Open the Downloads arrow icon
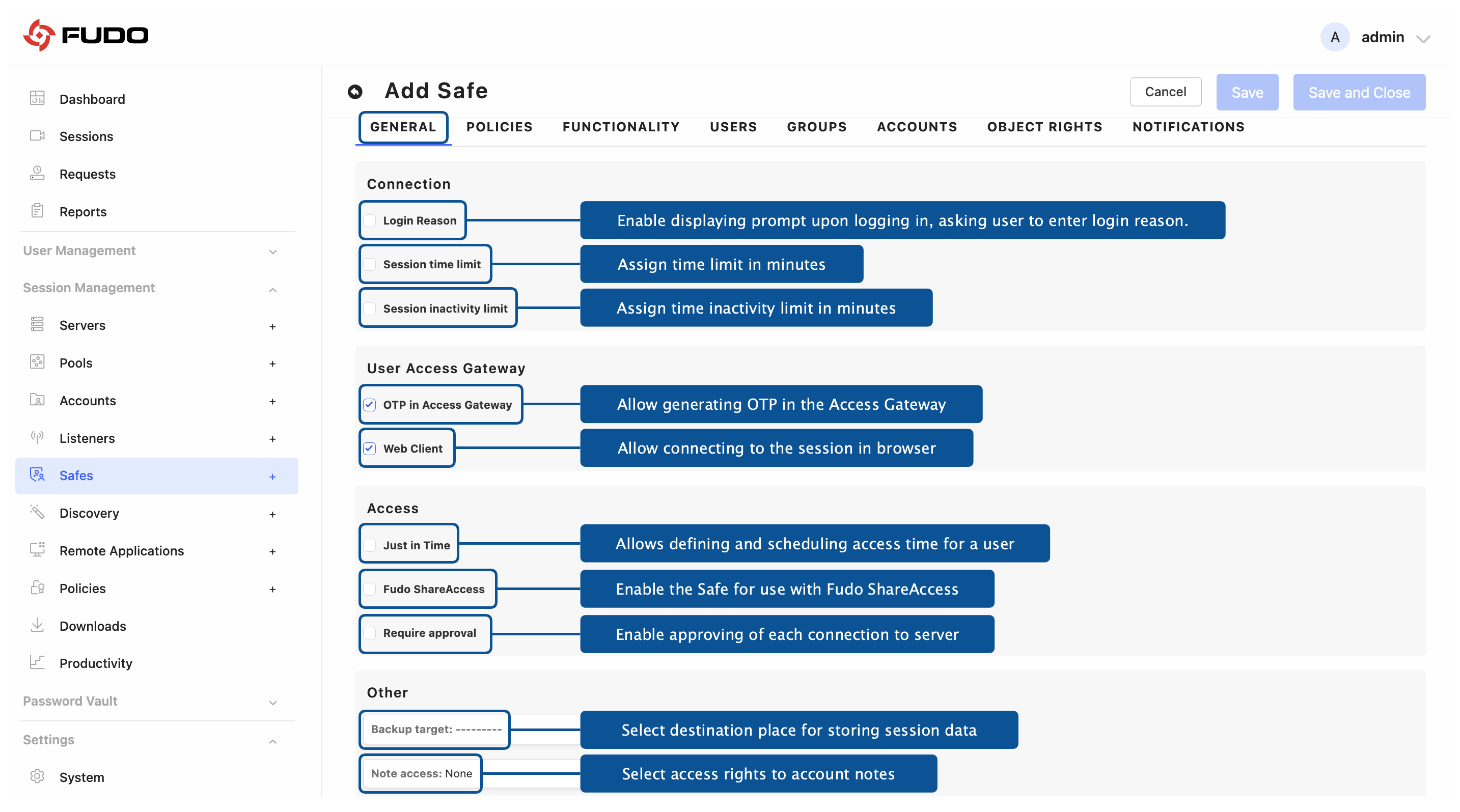The image size is (1460, 812). pyautogui.click(x=37, y=625)
